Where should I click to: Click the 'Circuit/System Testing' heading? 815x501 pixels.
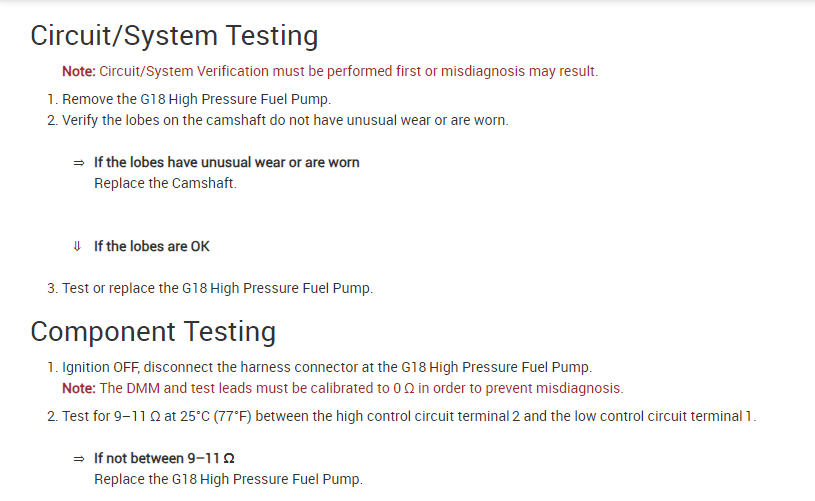pos(175,36)
